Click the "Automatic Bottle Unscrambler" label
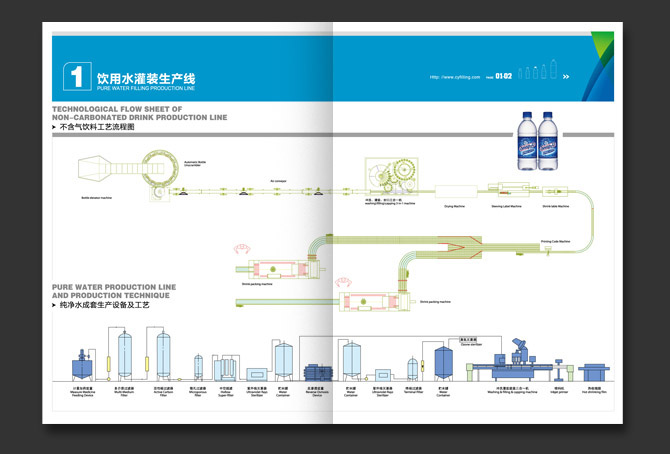 pyautogui.click(x=195, y=164)
